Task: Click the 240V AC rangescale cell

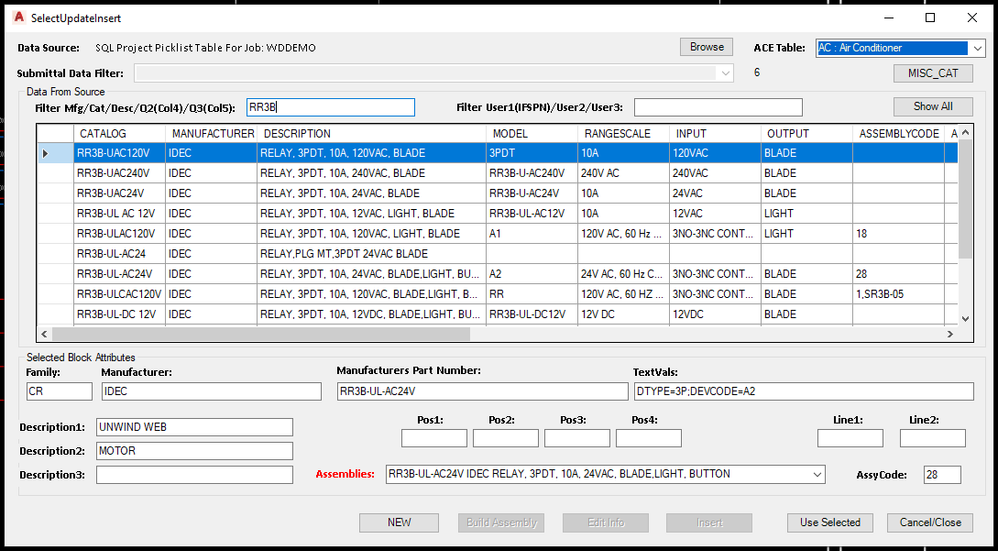Action: [624, 173]
